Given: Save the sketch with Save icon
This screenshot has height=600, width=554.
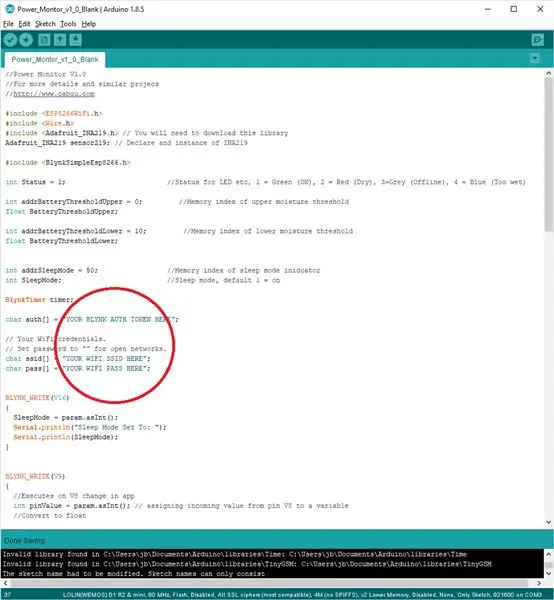Looking at the screenshot, I should click(76, 40).
